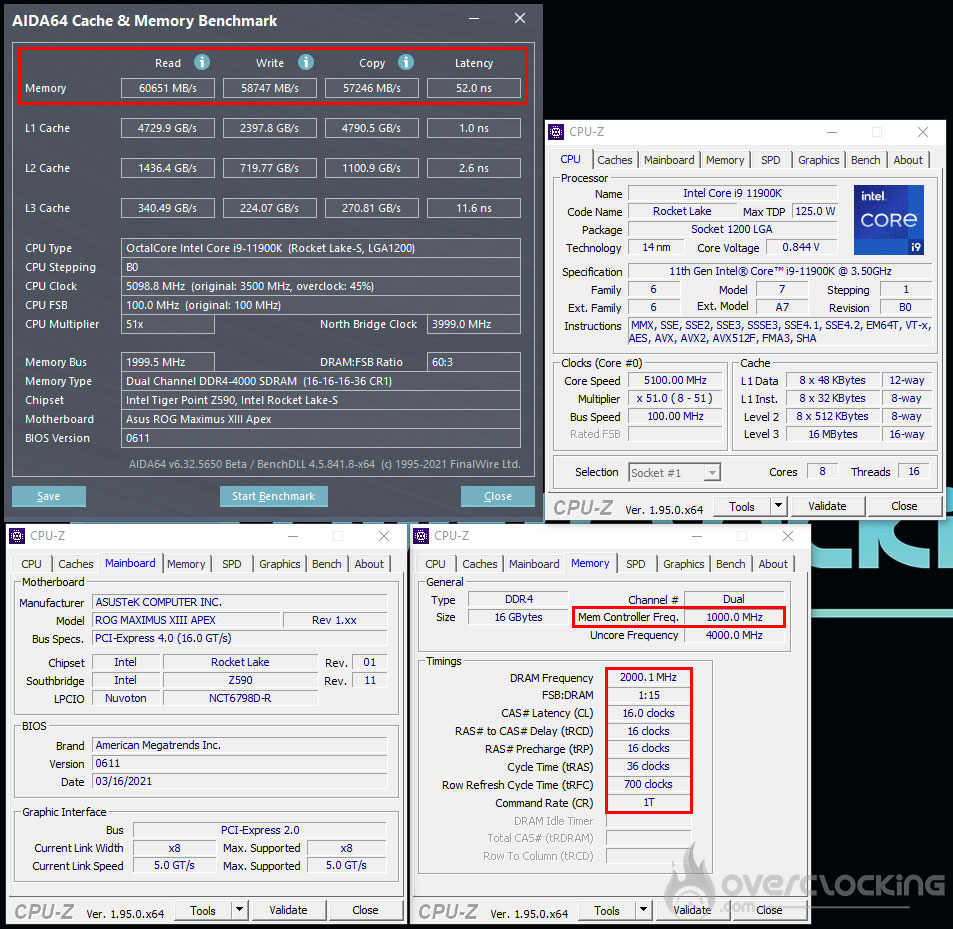Click the CPU-Z app icon in CPU window

(x=556, y=131)
